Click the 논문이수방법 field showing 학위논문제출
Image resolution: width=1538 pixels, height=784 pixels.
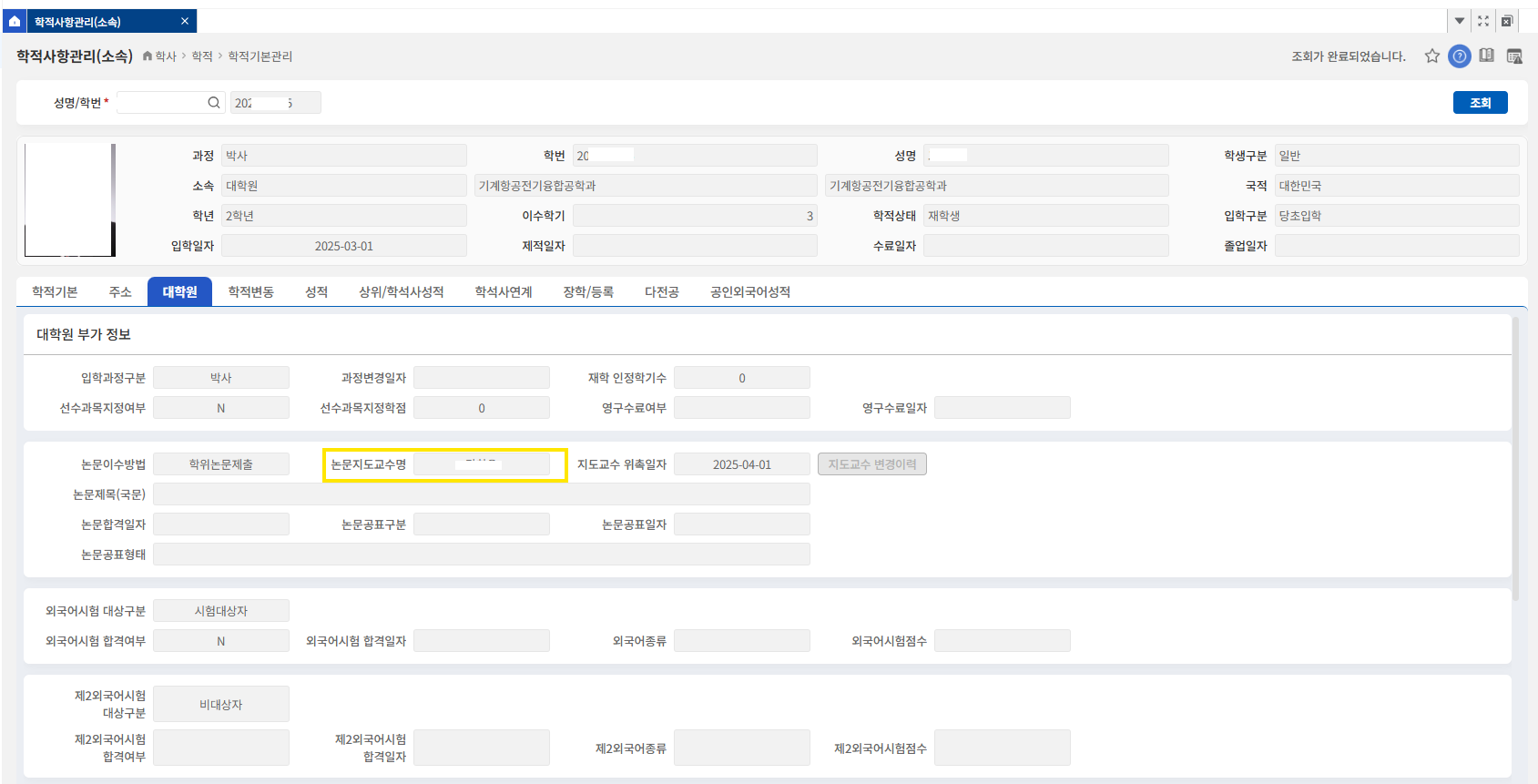(x=221, y=464)
